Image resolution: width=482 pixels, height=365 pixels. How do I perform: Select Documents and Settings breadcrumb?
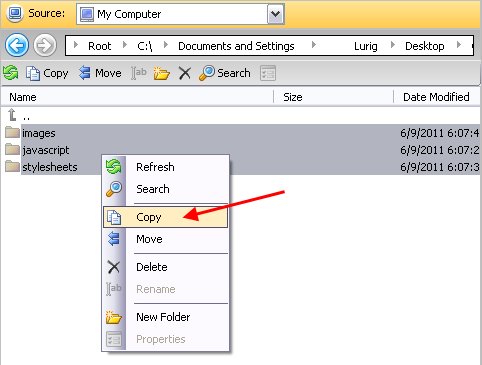tap(236, 46)
